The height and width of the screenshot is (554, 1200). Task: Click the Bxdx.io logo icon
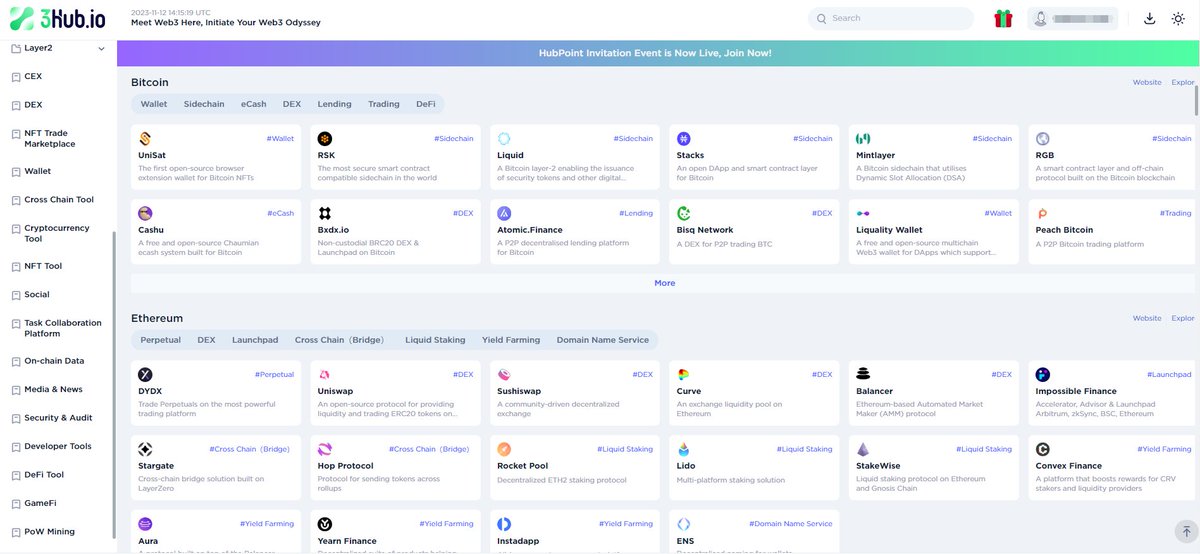pos(324,214)
